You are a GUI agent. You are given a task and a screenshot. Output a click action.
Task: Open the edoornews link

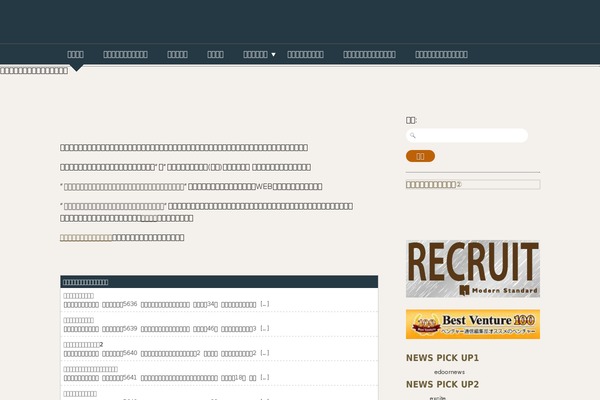click(x=449, y=372)
